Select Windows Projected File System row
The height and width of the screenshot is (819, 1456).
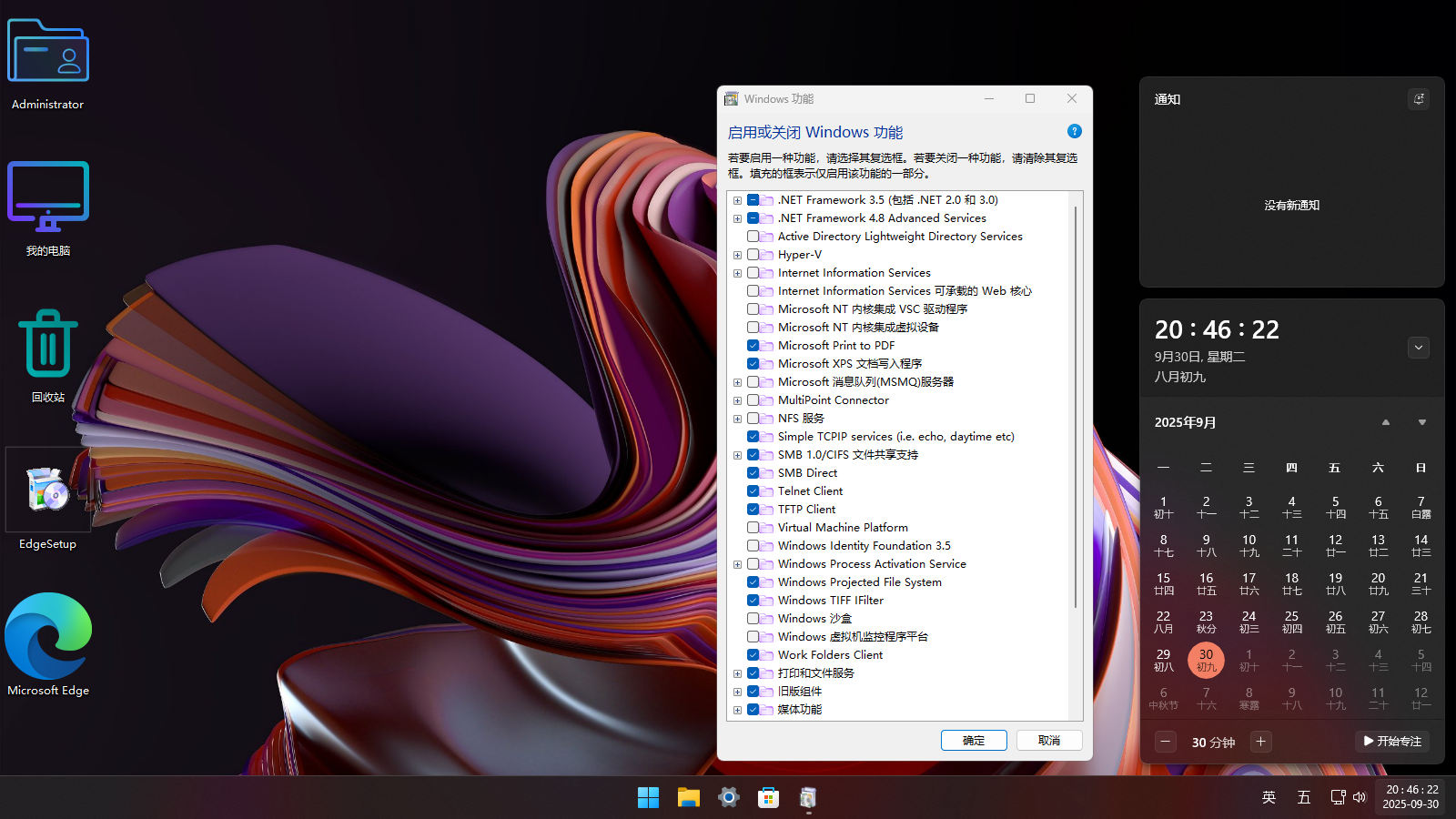tap(860, 582)
